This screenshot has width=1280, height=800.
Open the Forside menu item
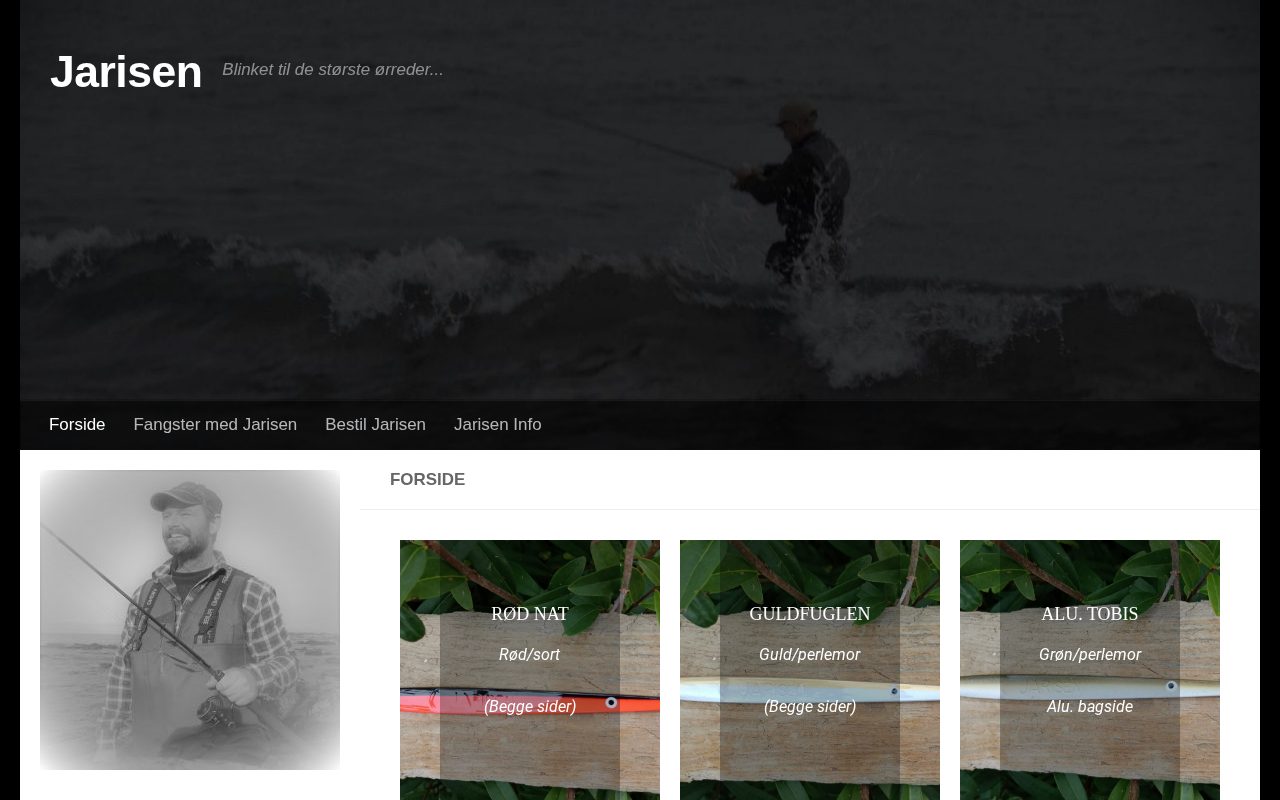[77, 425]
